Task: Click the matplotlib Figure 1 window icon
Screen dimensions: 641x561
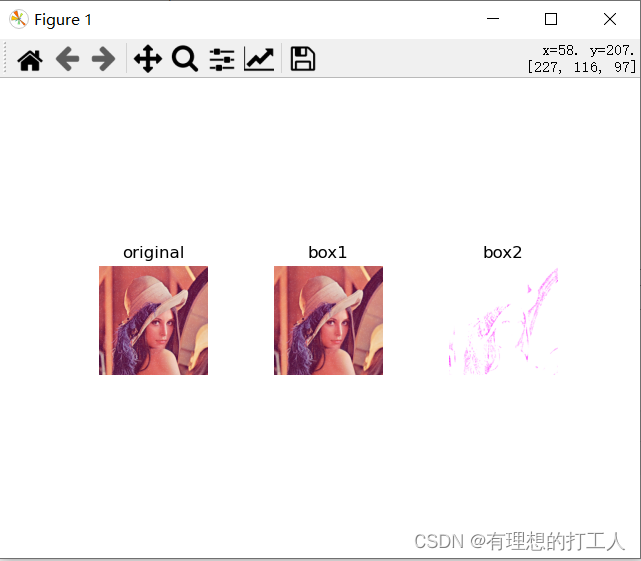Action: pos(18,19)
